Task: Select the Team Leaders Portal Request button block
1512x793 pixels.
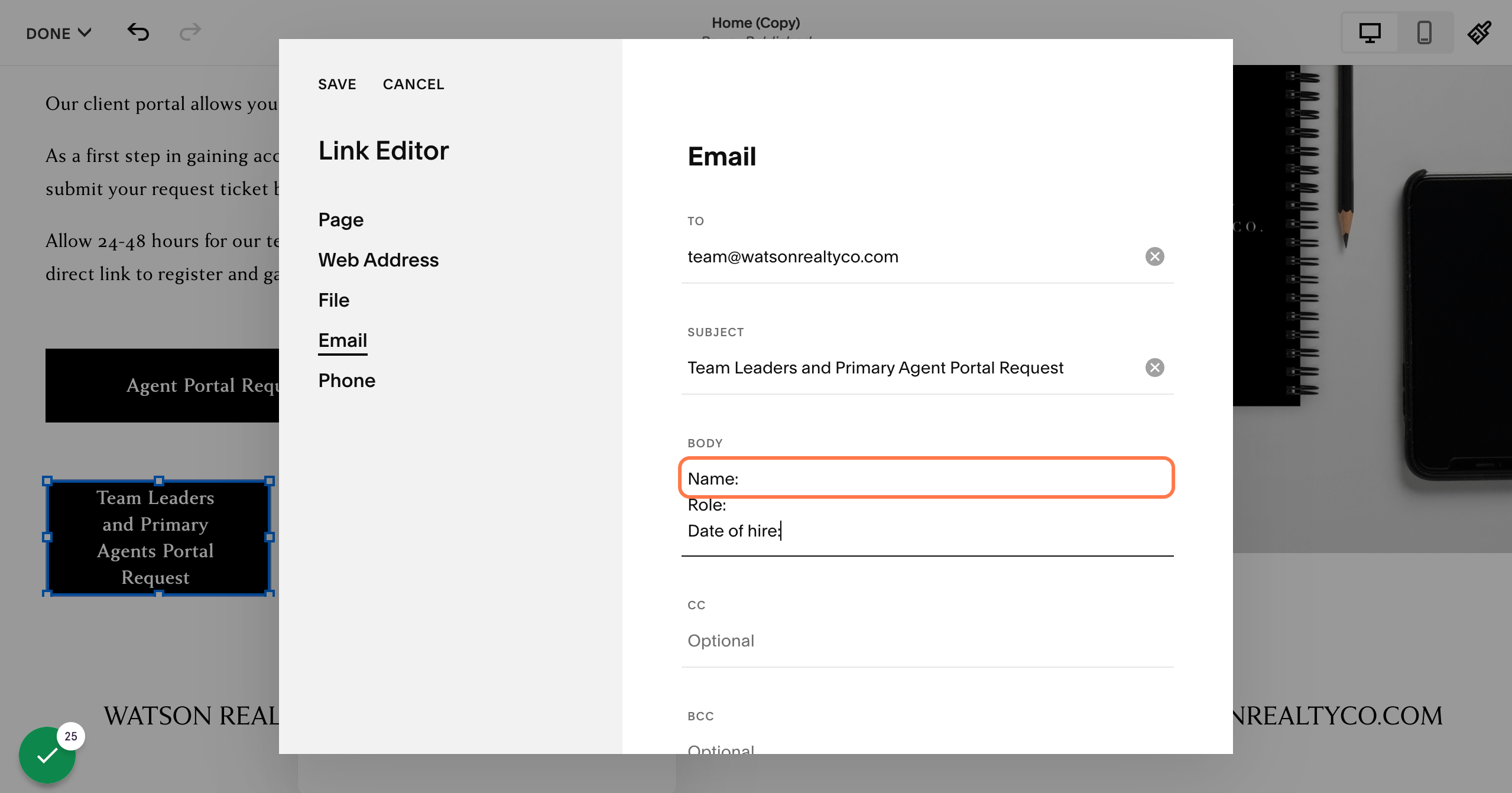Action: pyautogui.click(x=158, y=537)
